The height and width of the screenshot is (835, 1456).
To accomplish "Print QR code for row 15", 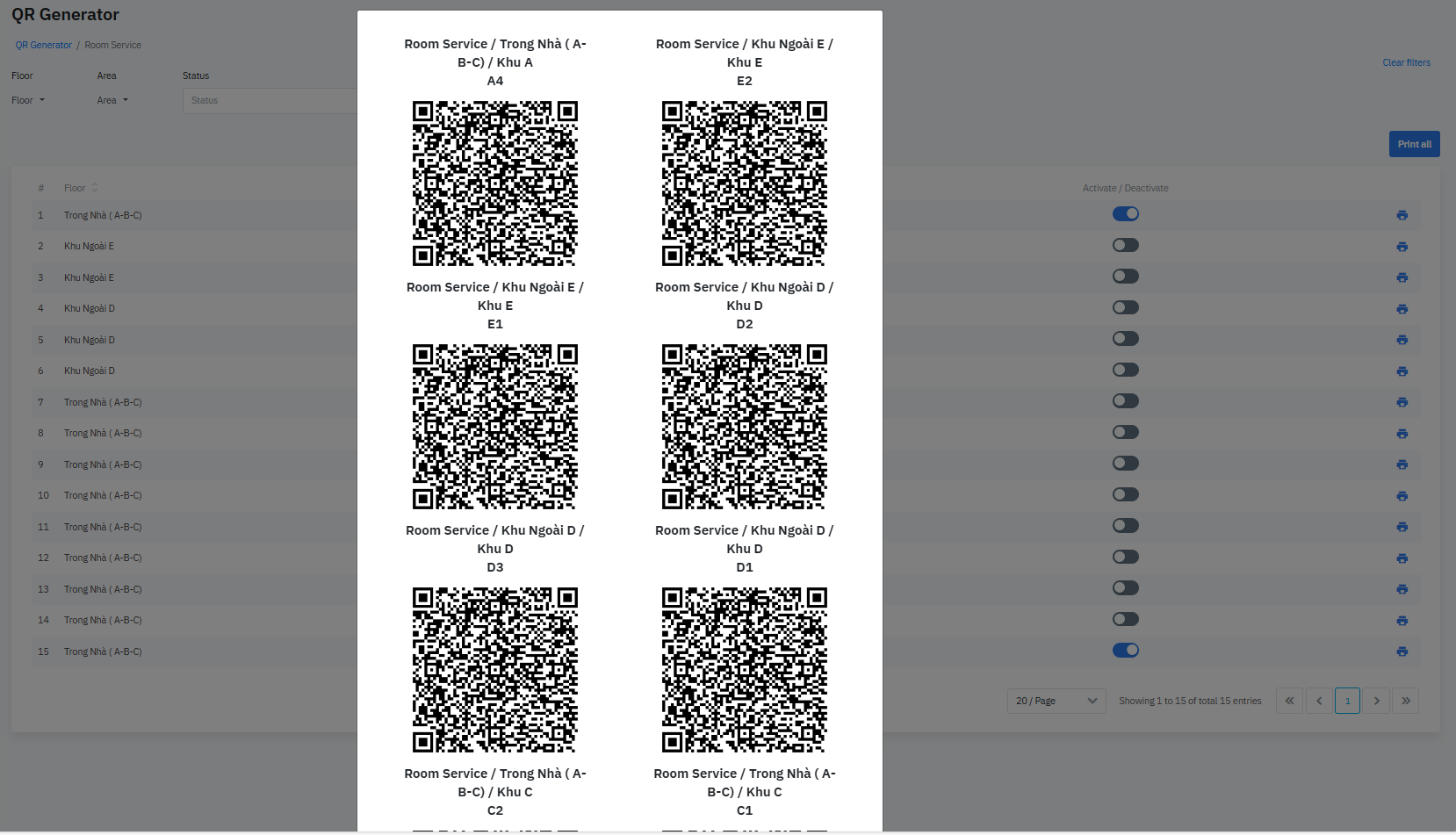I will pos(1402,651).
